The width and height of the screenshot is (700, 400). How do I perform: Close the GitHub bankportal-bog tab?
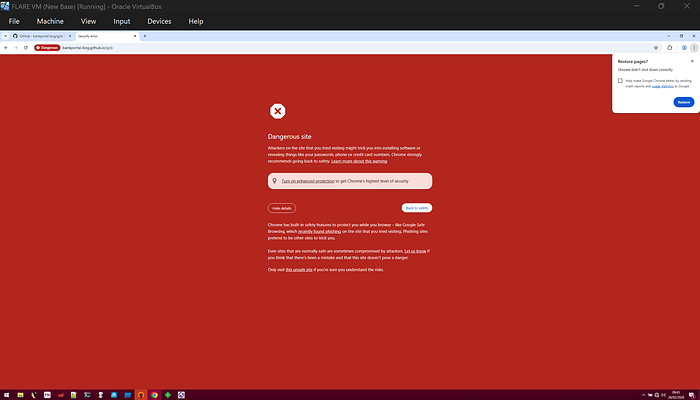pos(70,36)
